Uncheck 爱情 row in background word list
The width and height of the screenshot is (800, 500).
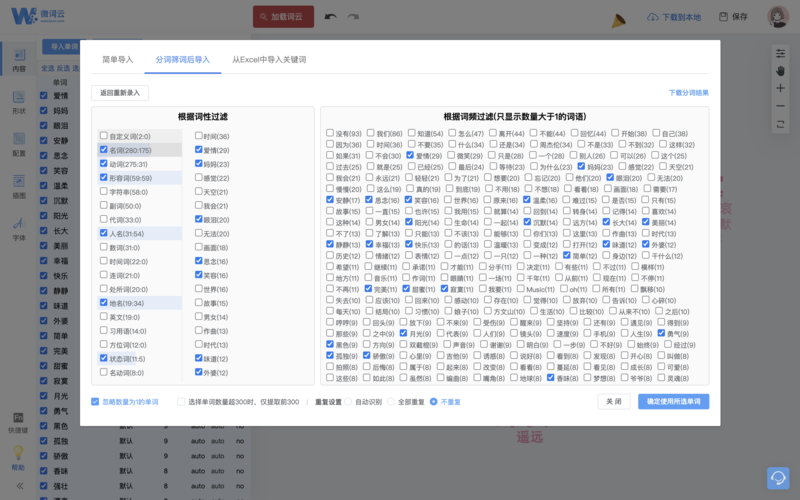pos(44,95)
